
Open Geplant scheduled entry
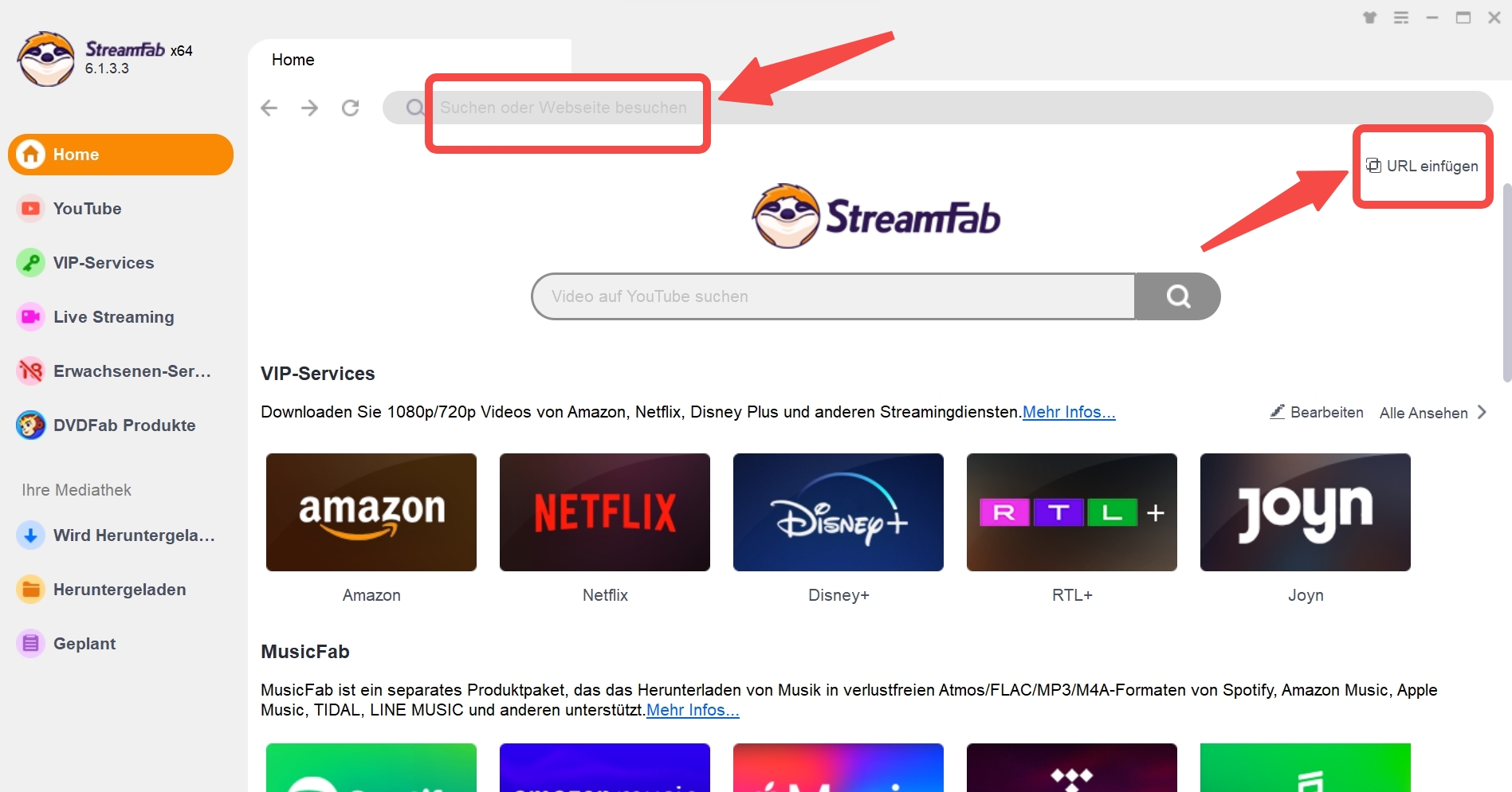(121, 644)
